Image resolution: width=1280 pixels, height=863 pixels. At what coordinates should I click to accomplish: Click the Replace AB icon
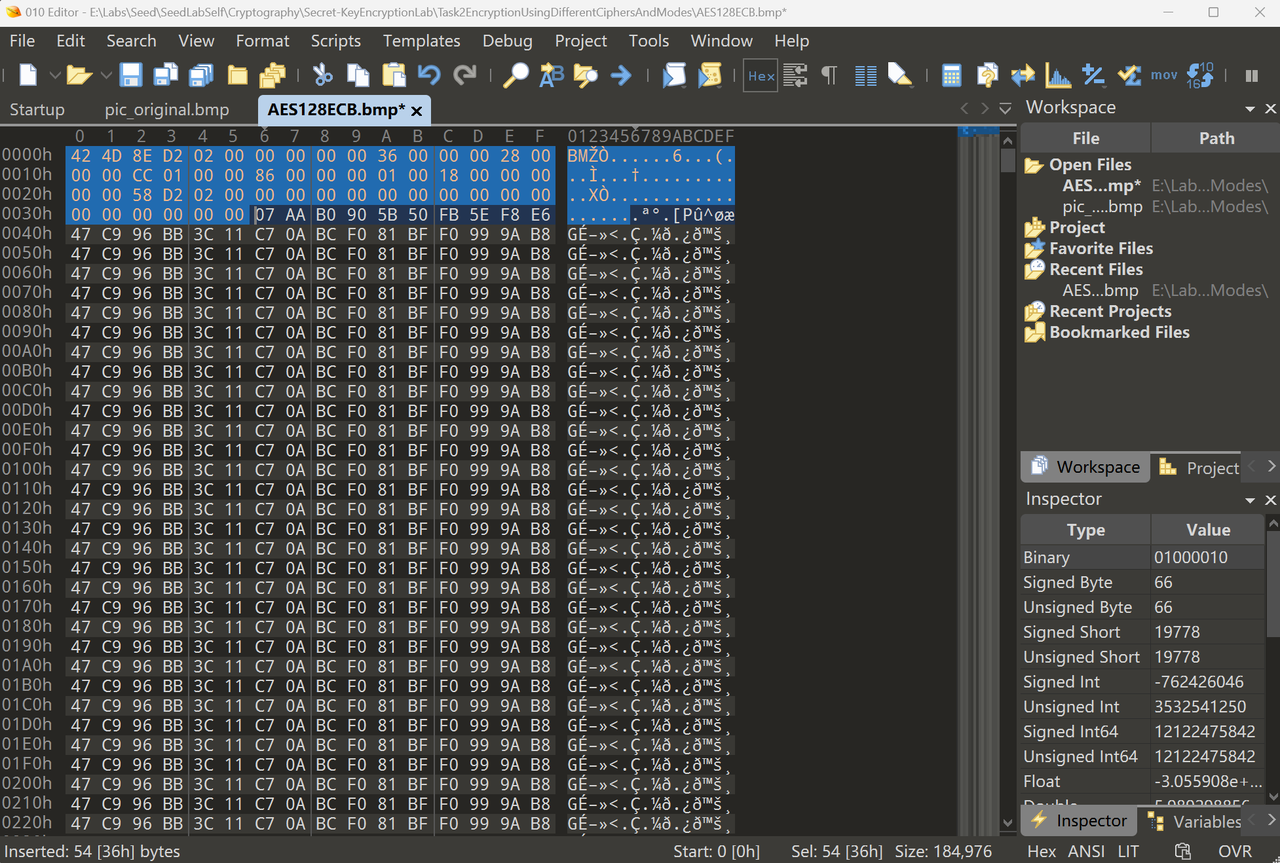(x=551, y=75)
